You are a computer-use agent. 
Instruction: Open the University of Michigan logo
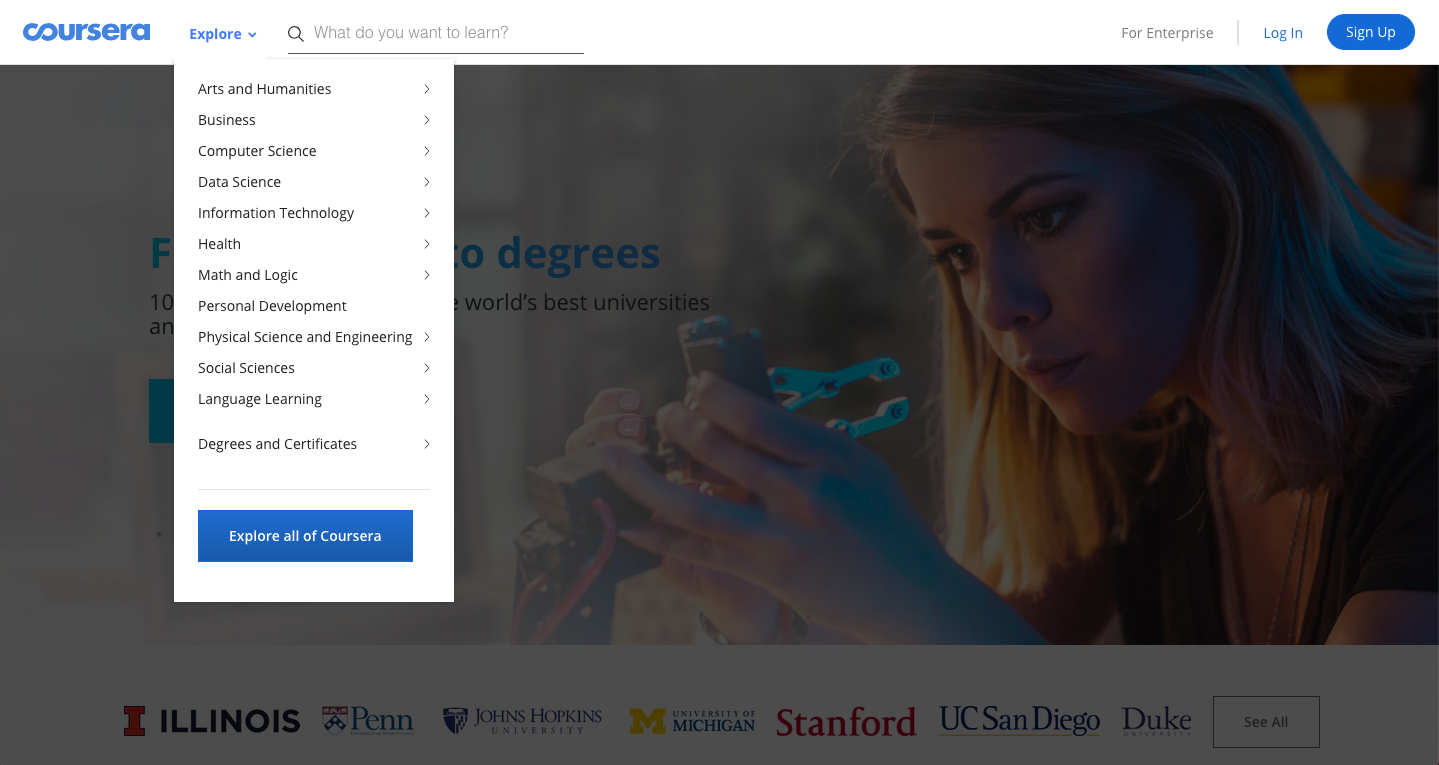[692, 721]
